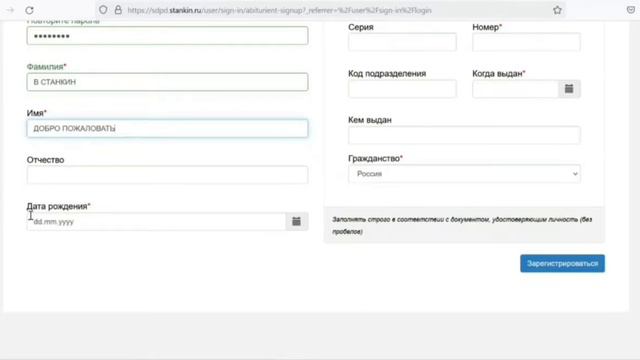640x360 pixels.
Task: Click the padlock site security icon
Action: coord(118,10)
